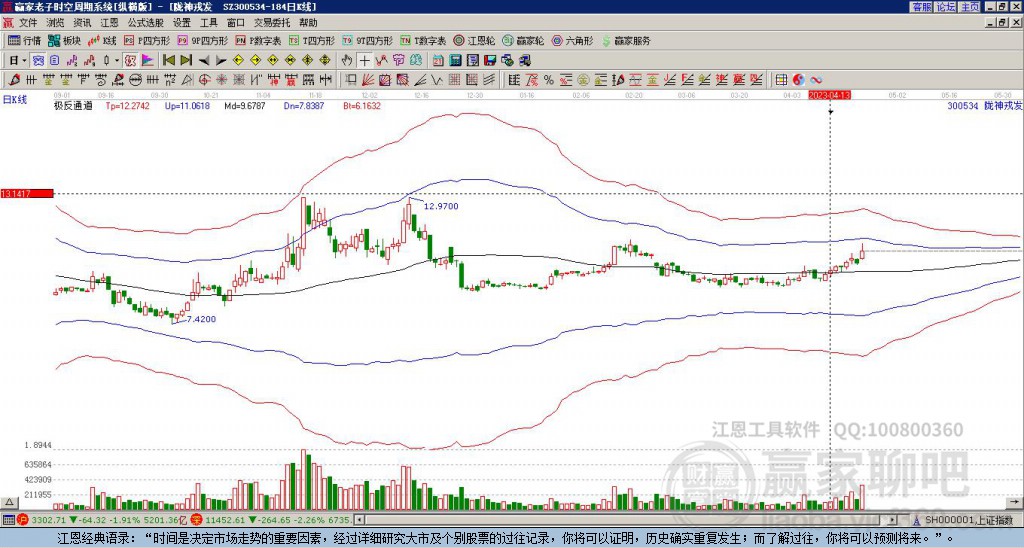Select the Gann fan lines tool
1024x548 pixels.
click(x=368, y=80)
